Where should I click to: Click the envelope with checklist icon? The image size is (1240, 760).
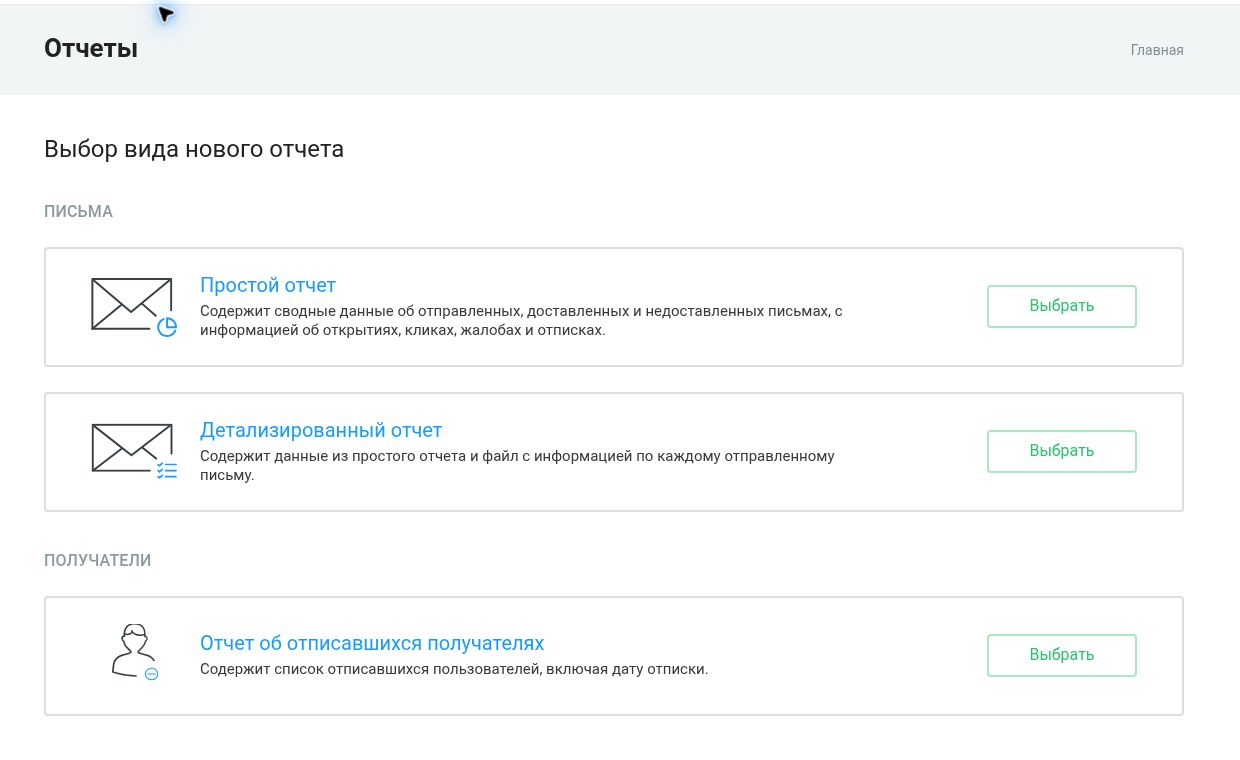[x=134, y=452]
